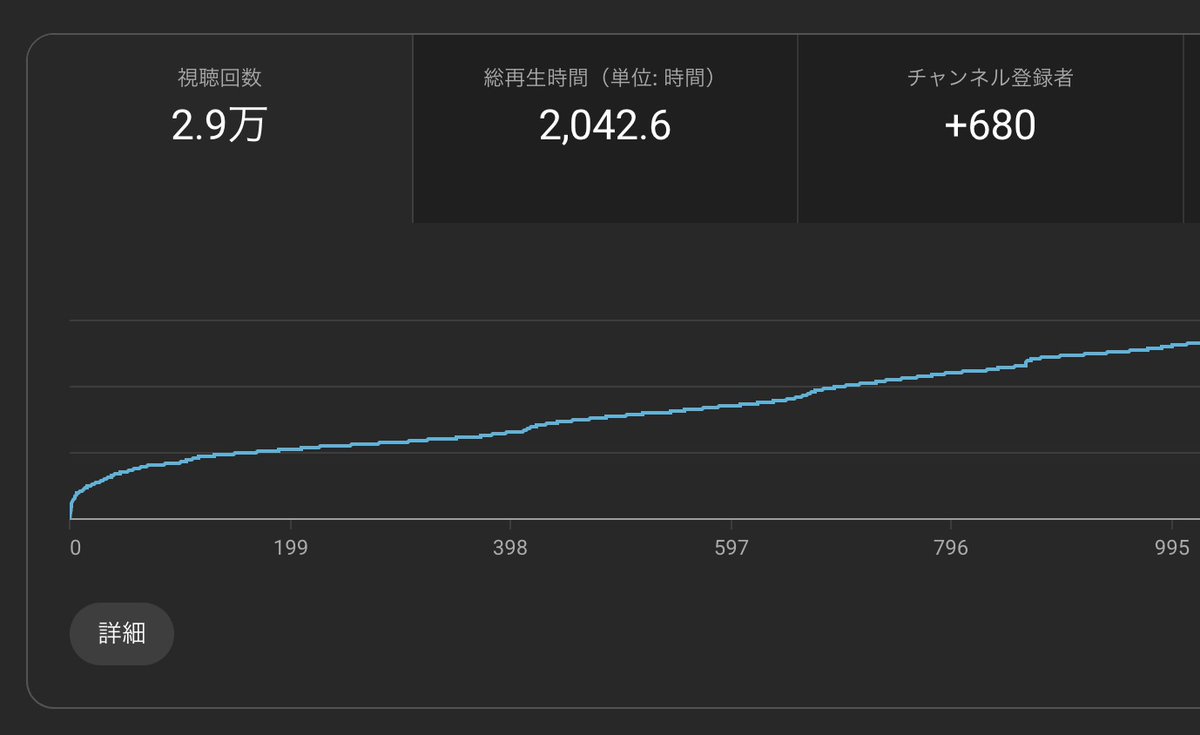Click the +680 subscribers value
This screenshot has width=1200, height=735.
pos(990,126)
